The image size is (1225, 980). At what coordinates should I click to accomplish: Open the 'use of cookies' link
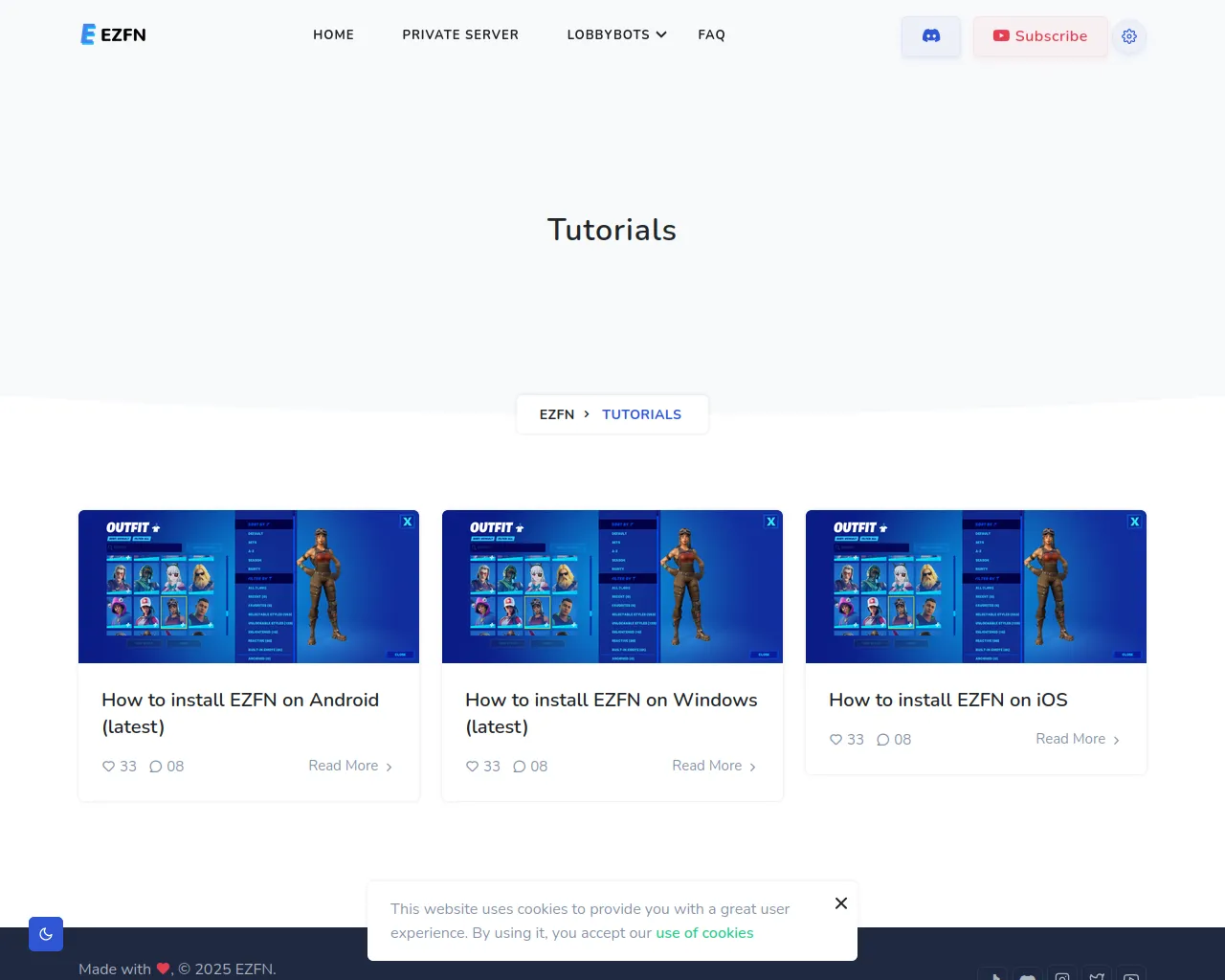(x=704, y=933)
